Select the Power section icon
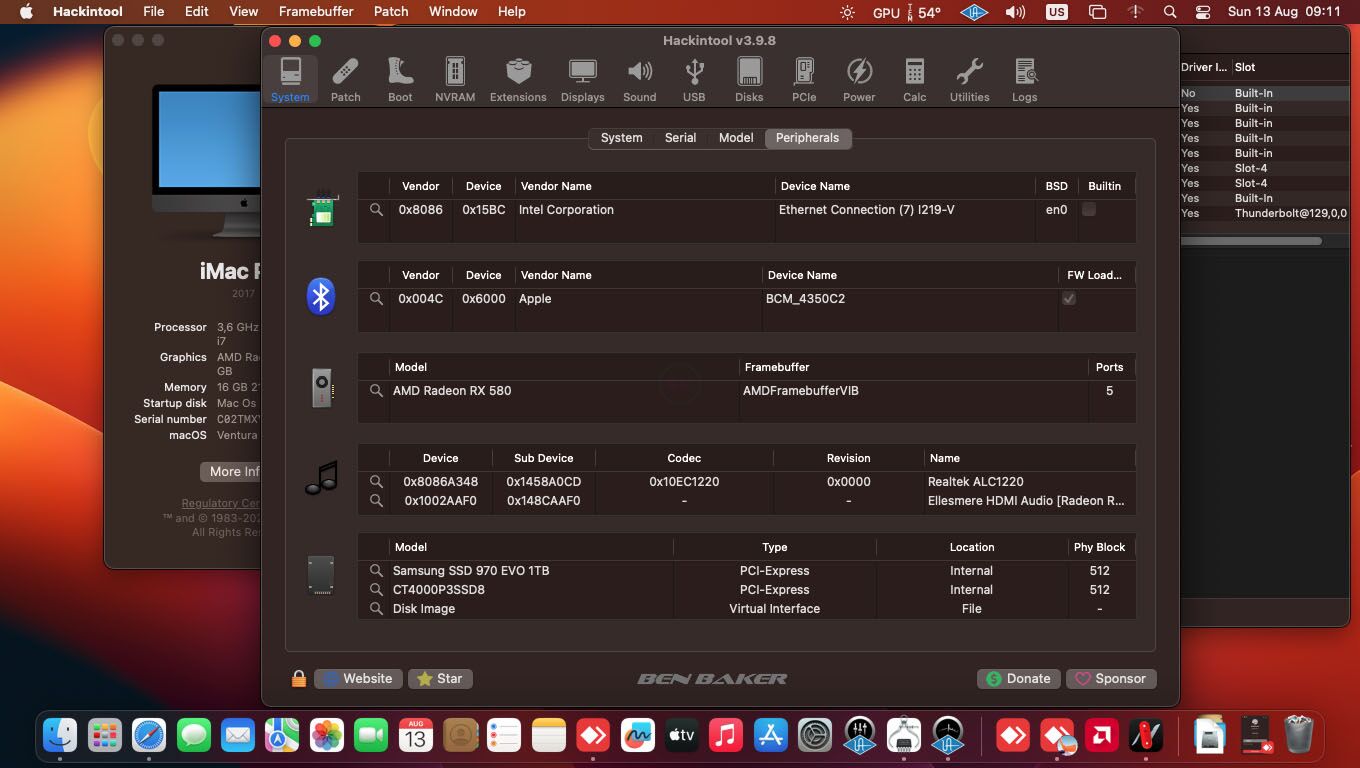This screenshot has width=1360, height=768. coord(859,78)
